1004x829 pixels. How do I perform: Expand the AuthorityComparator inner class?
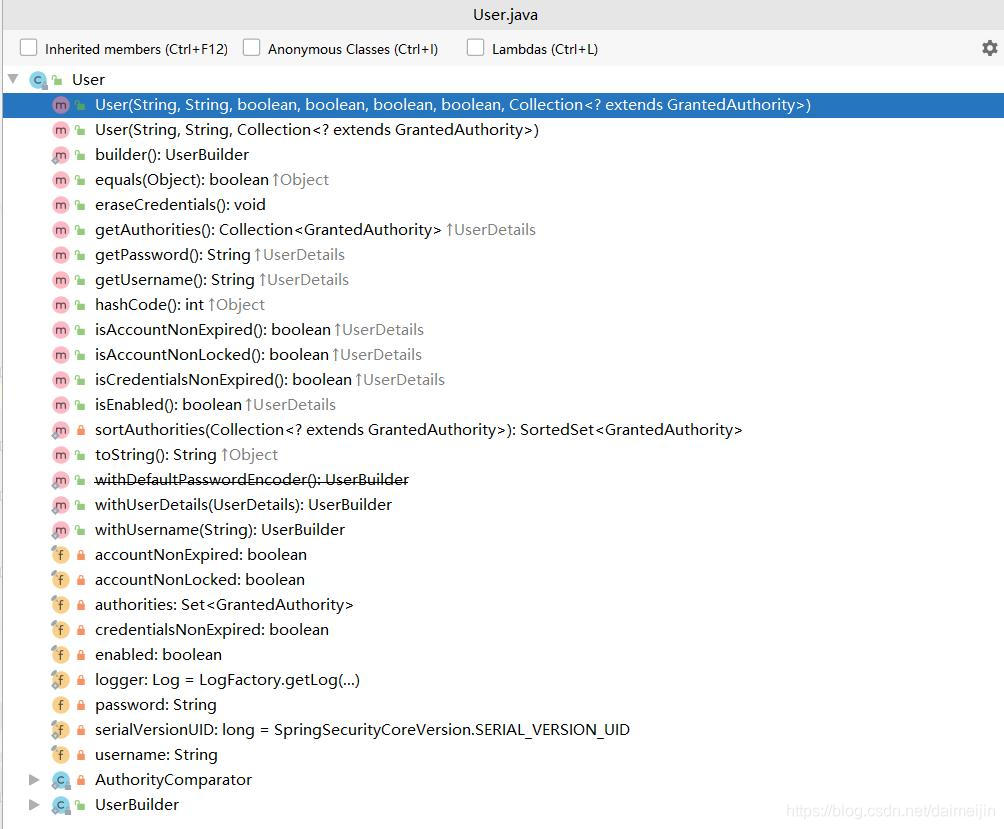tap(34, 779)
